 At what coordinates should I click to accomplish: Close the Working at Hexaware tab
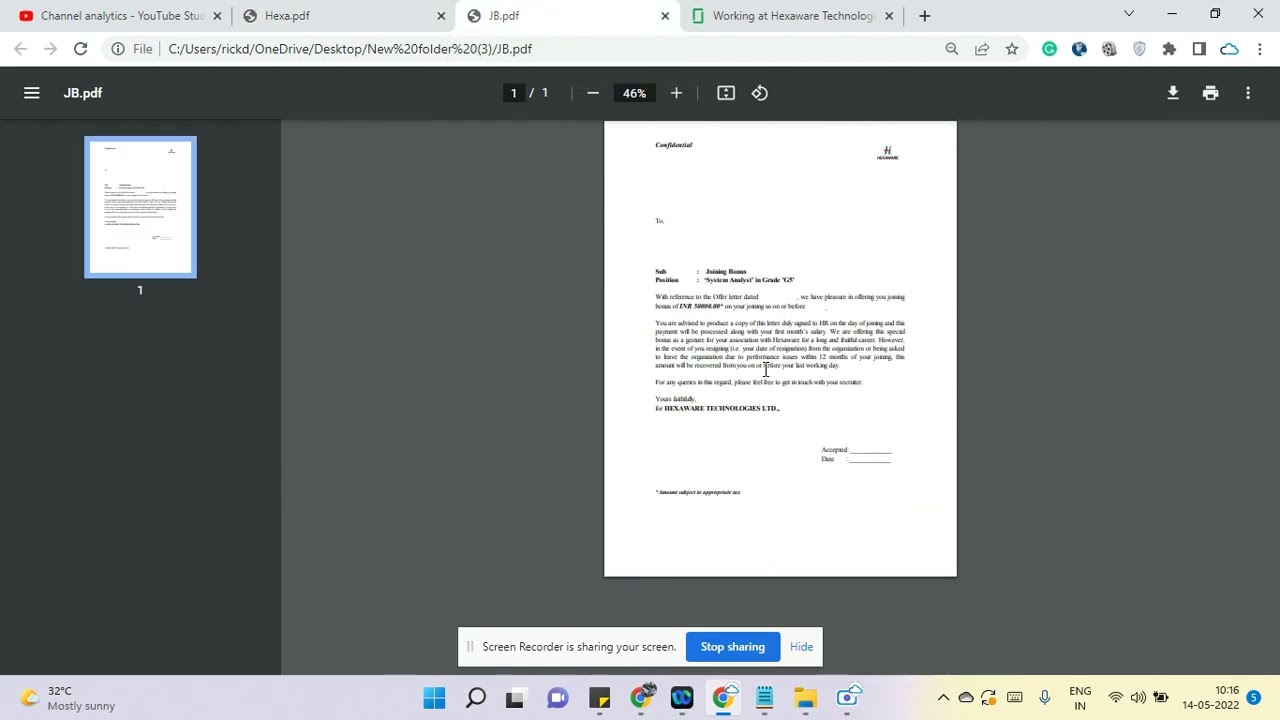pos(889,16)
